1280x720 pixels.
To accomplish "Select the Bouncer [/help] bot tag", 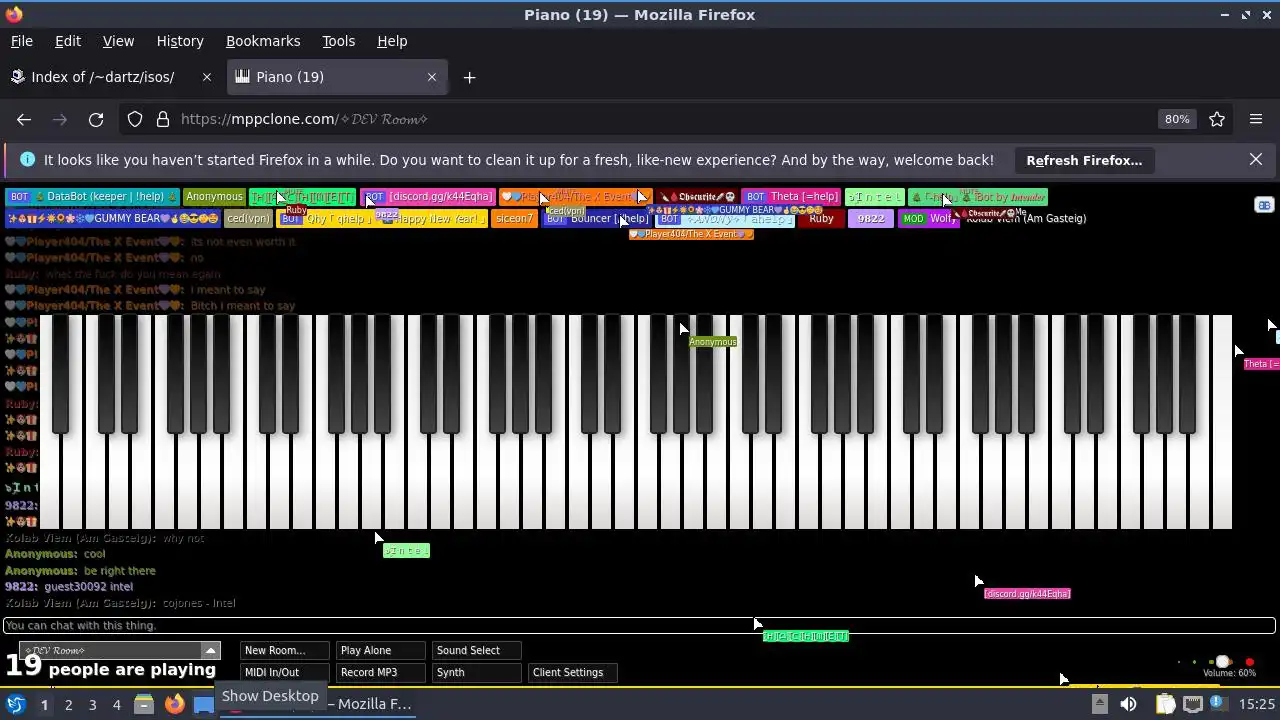I will [x=597, y=219].
